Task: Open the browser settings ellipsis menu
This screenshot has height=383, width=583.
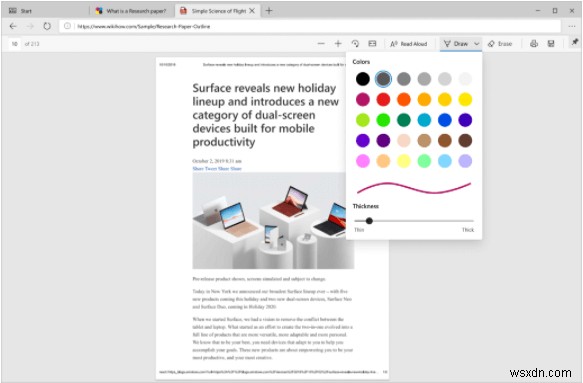Action: [x=571, y=26]
